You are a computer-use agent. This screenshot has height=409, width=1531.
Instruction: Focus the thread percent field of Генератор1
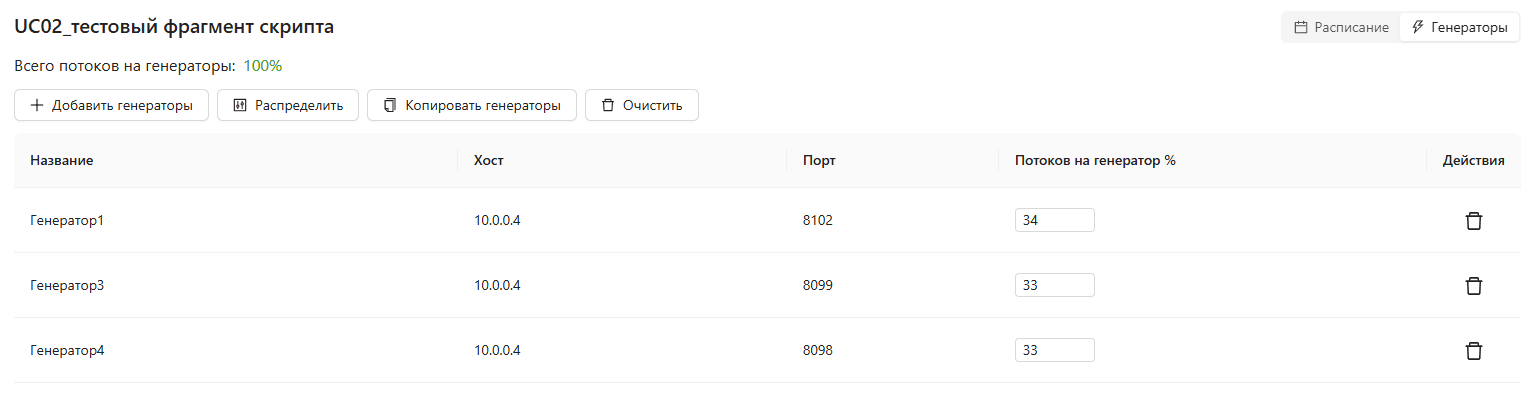[x=1055, y=220]
